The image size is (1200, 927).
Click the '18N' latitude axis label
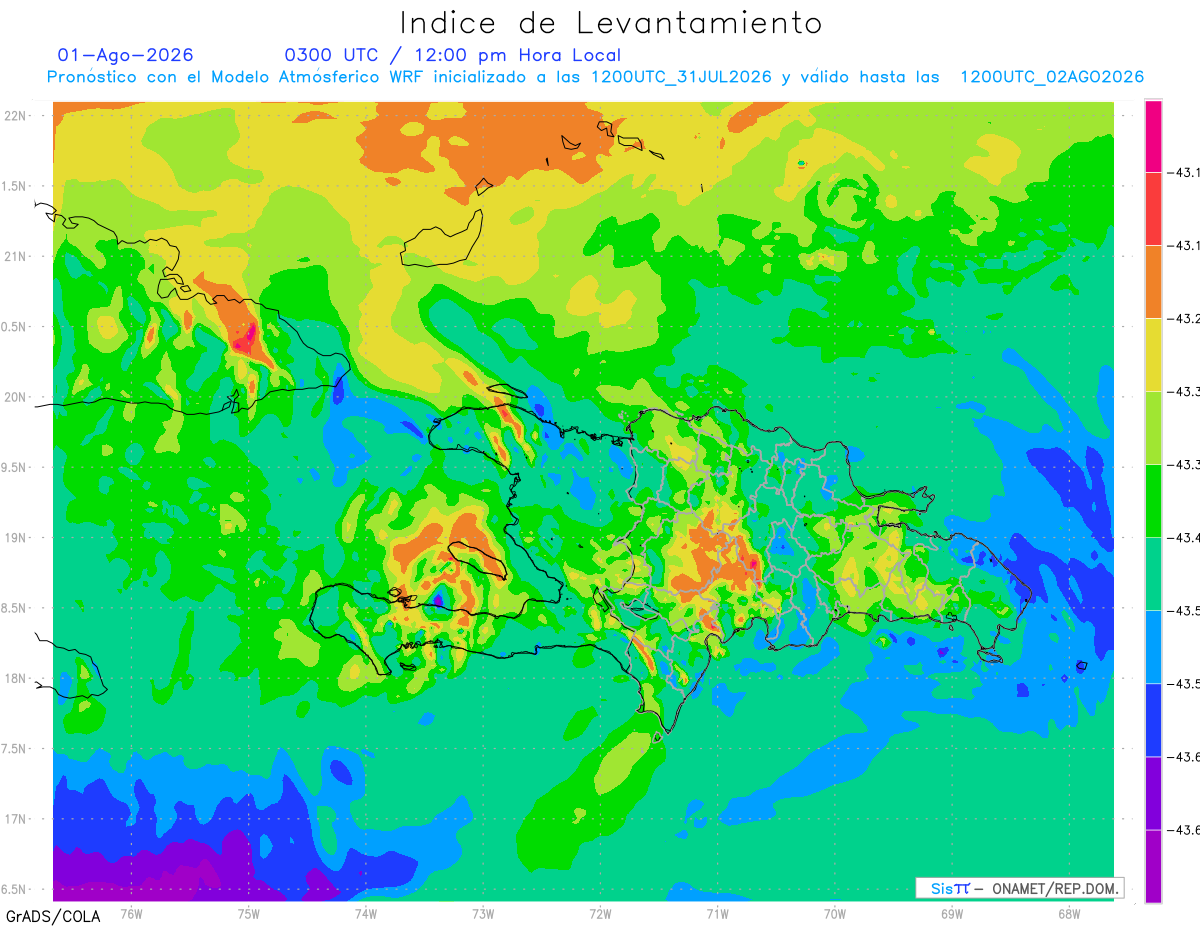click(16, 678)
